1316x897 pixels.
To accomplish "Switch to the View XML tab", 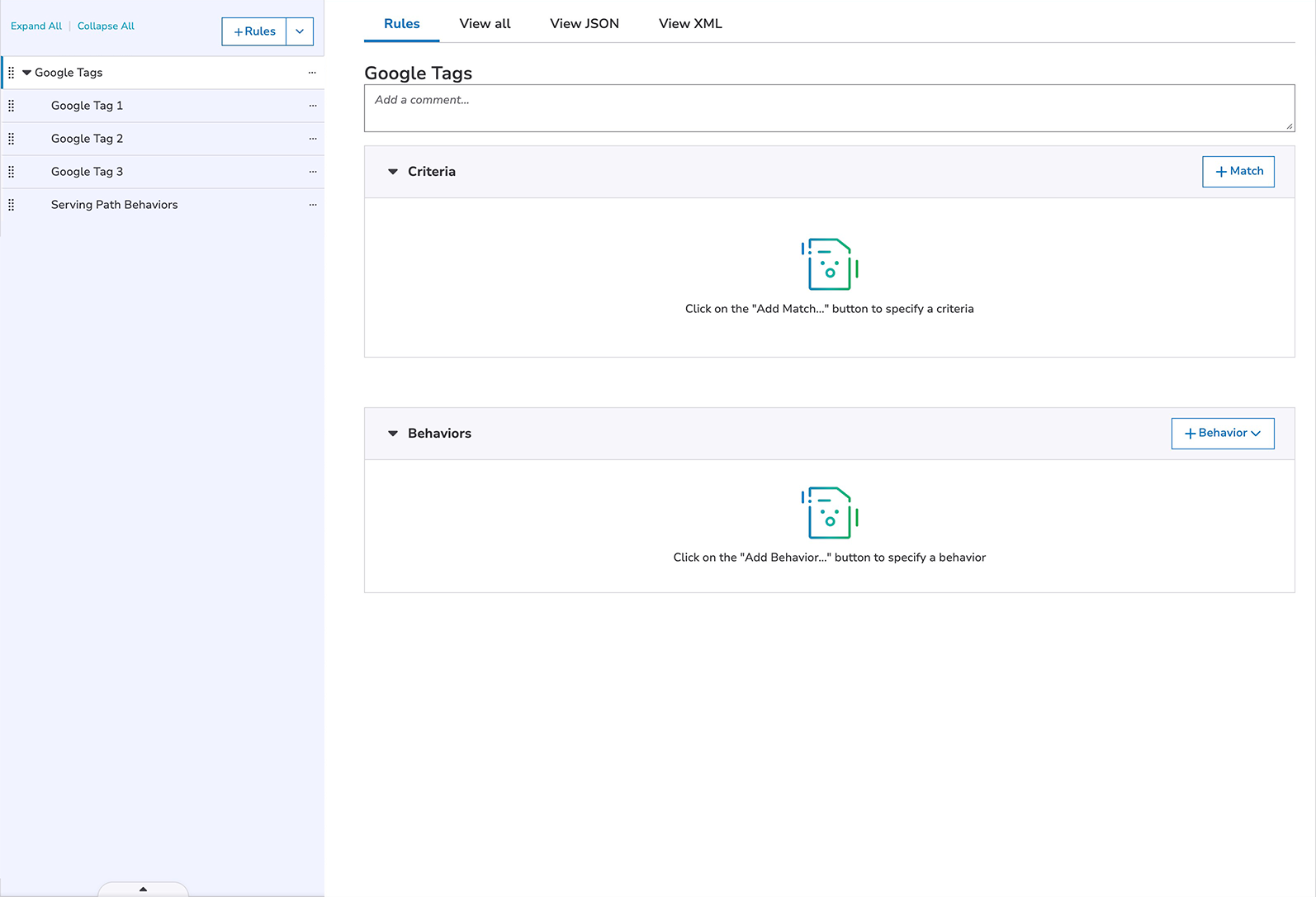I will pos(690,24).
